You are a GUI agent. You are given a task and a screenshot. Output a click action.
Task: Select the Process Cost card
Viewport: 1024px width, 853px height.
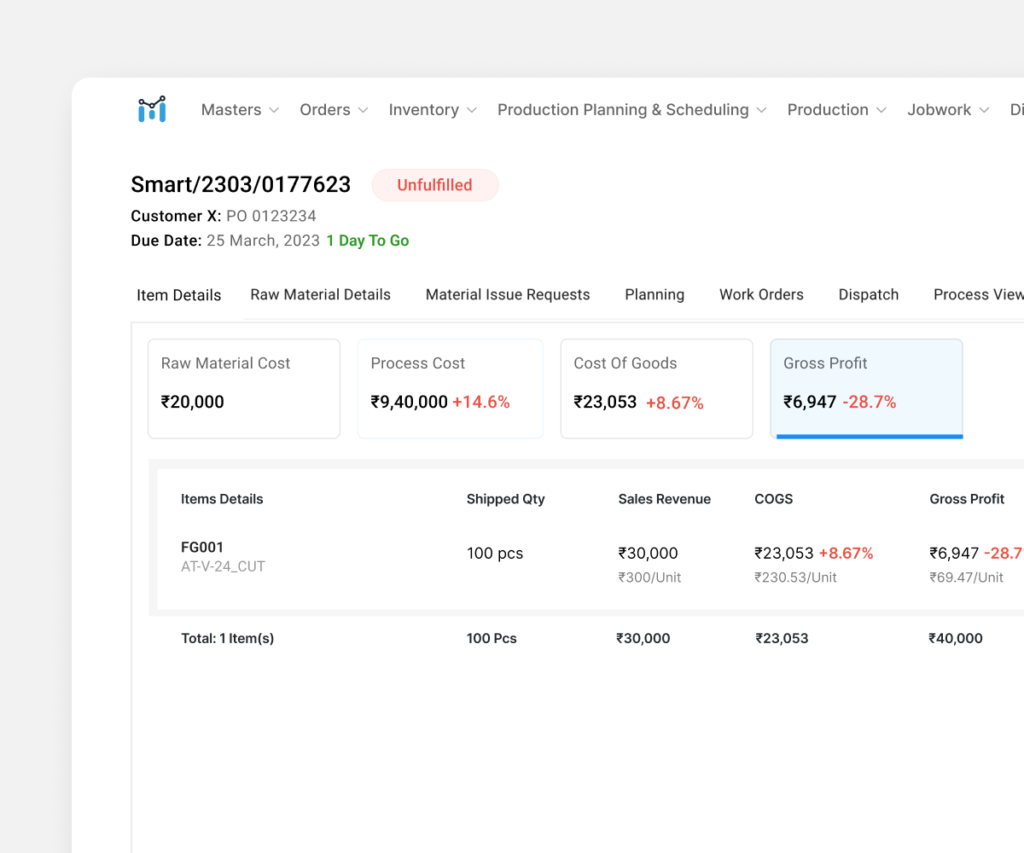(451, 389)
